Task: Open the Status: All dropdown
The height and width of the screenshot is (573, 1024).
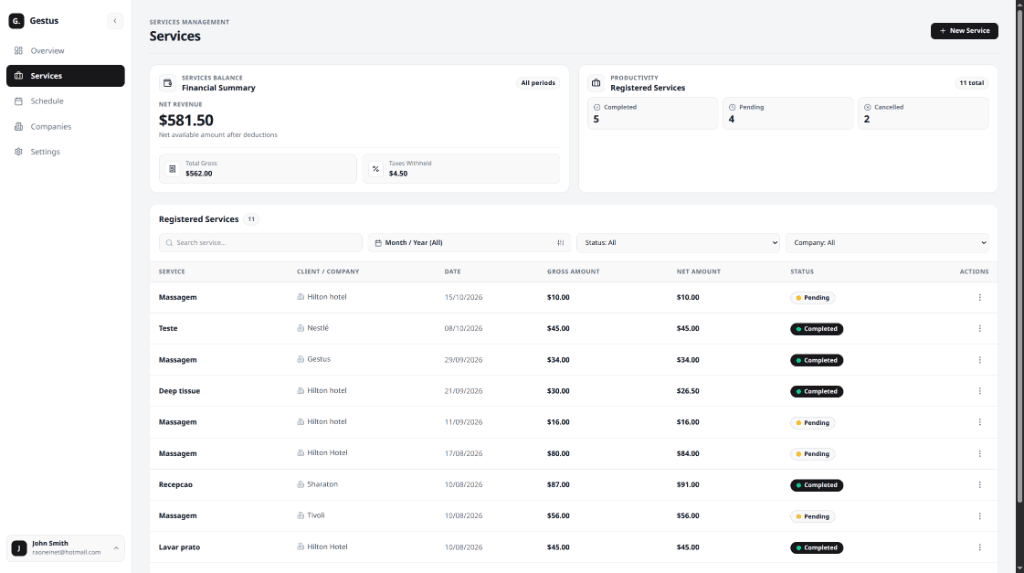Action: 678,242
